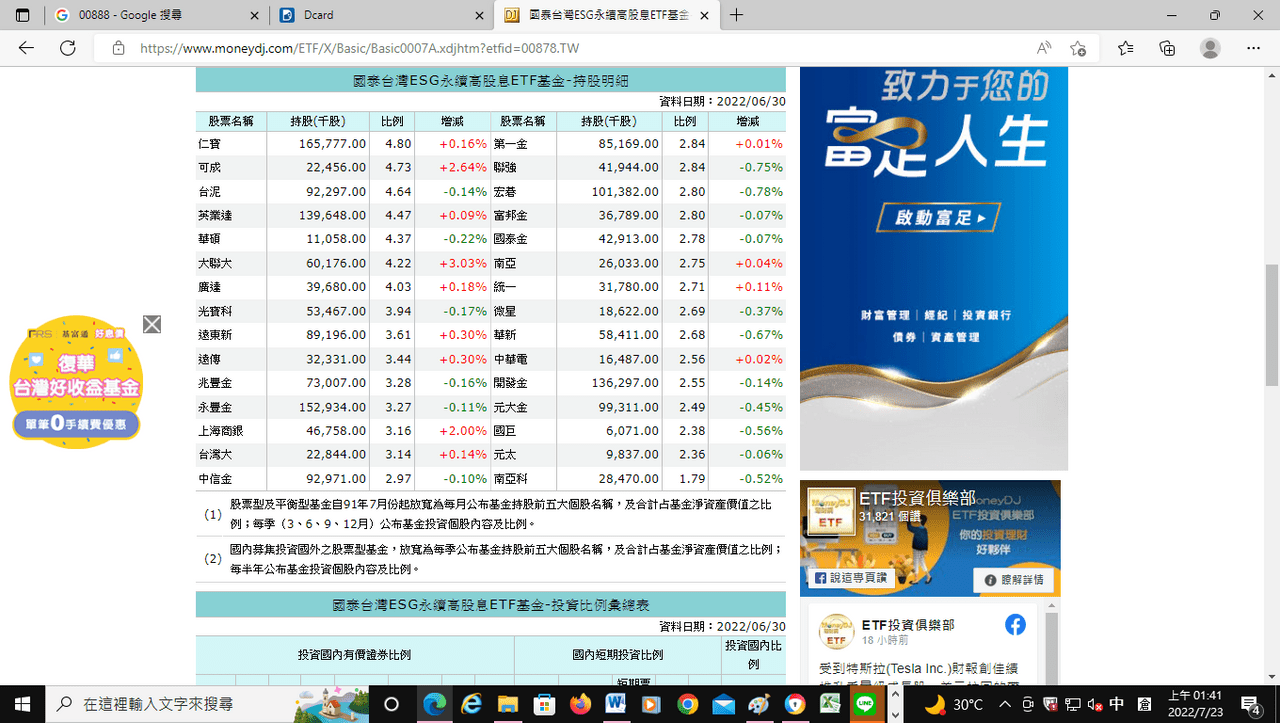This screenshot has height=723, width=1280.
Task: Open Google Chrome from taskbar
Action: coord(687,704)
